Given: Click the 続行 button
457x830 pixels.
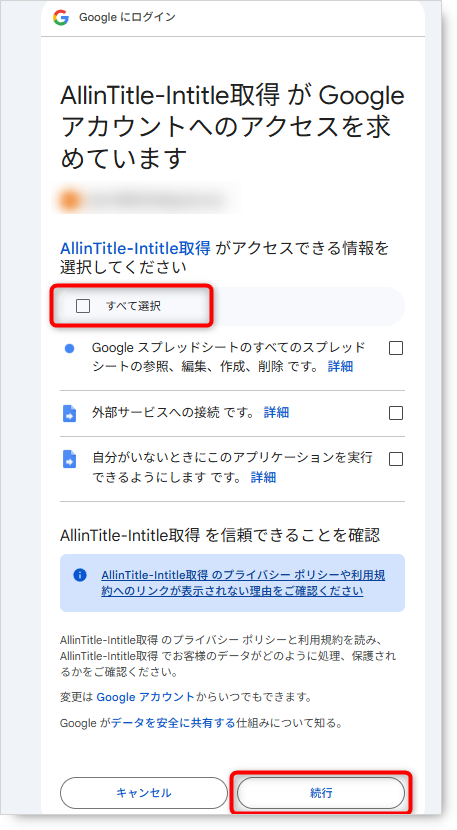Looking at the screenshot, I should tap(321, 793).
